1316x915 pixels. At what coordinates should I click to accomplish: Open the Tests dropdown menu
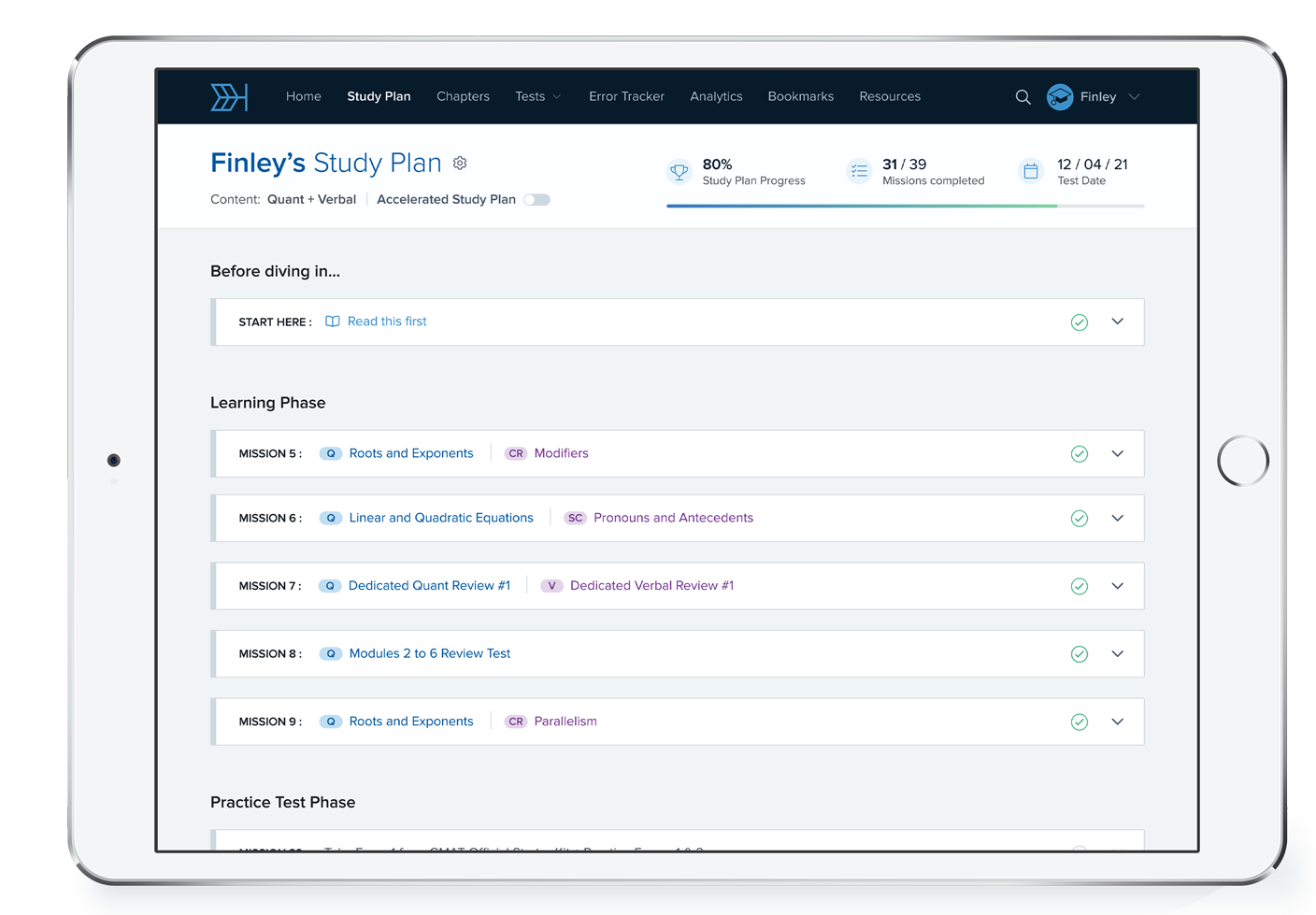click(537, 97)
